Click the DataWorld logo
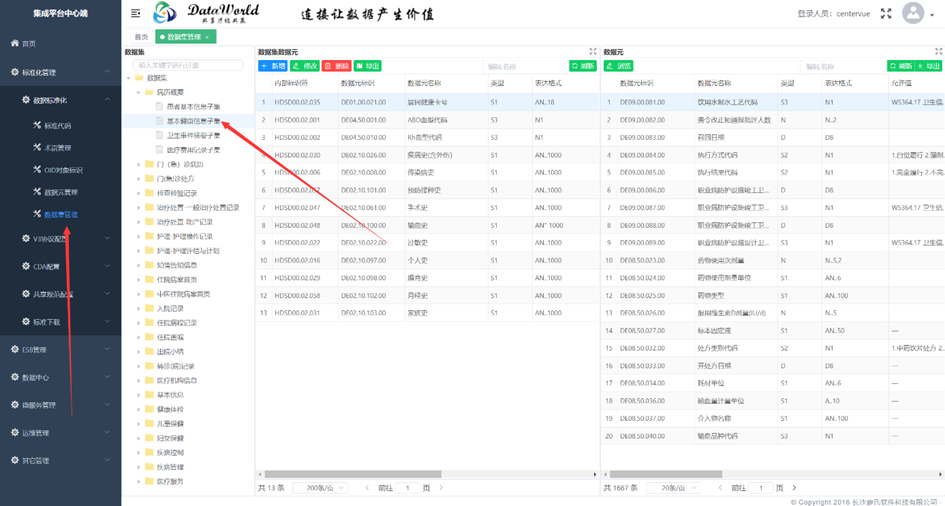The height and width of the screenshot is (506, 945). click(206, 13)
